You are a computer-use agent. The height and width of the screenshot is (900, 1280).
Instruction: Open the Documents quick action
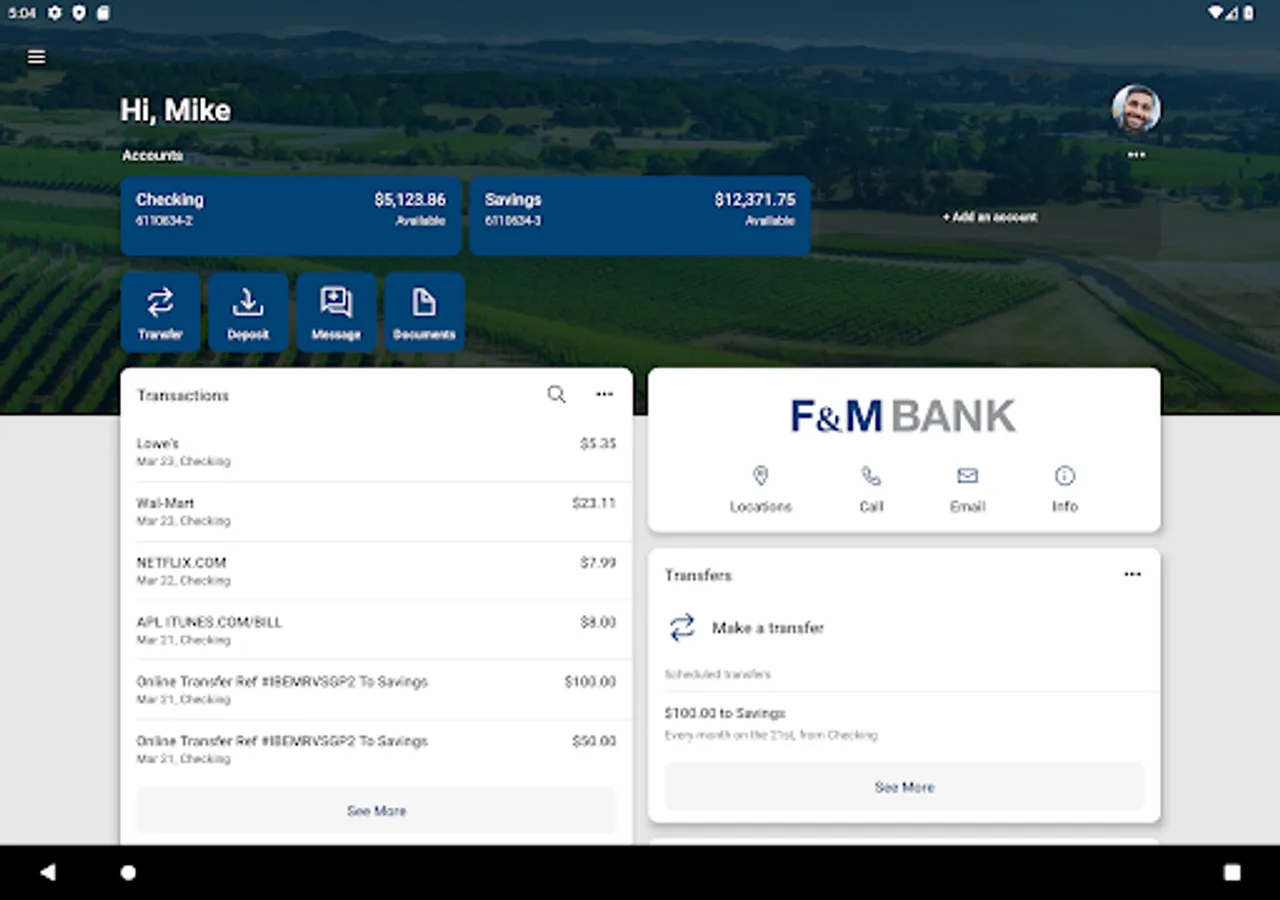(424, 312)
